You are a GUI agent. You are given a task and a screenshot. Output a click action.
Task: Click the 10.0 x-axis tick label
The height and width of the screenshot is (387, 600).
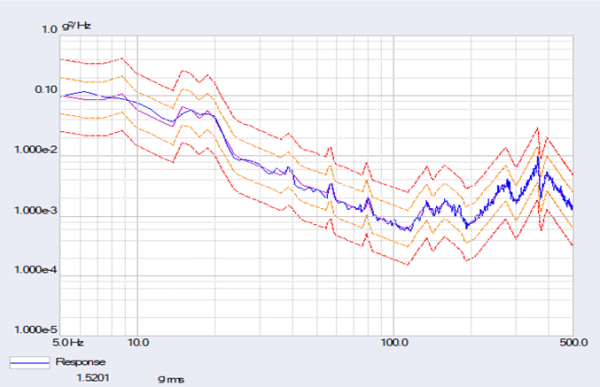(x=138, y=342)
